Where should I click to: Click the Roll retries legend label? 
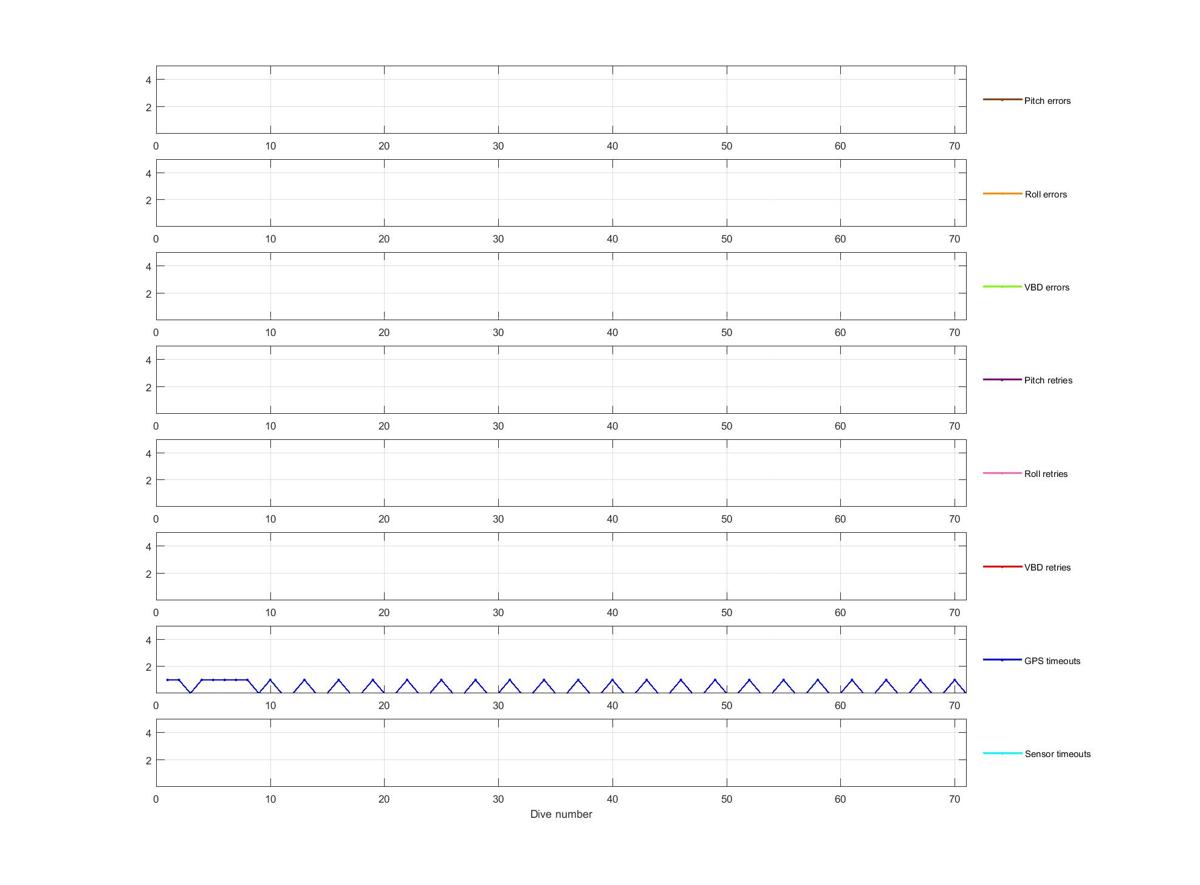pos(1046,474)
